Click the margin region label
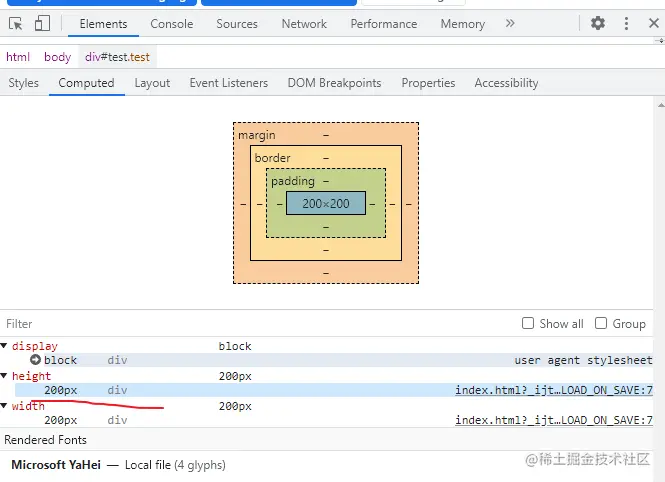 [257, 136]
